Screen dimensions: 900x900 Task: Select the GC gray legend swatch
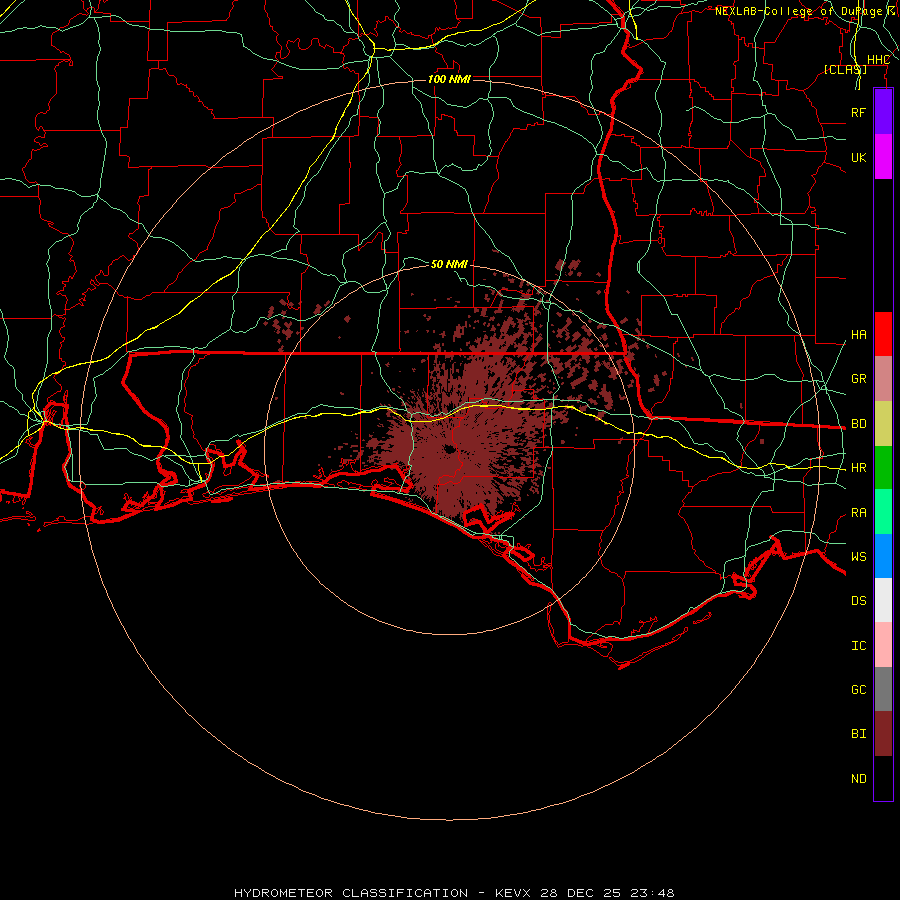pyautogui.click(x=883, y=689)
